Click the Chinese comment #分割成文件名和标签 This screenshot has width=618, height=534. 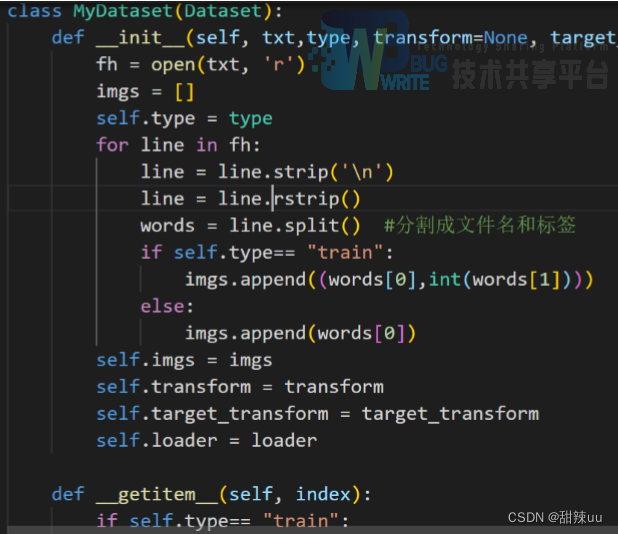480,226
